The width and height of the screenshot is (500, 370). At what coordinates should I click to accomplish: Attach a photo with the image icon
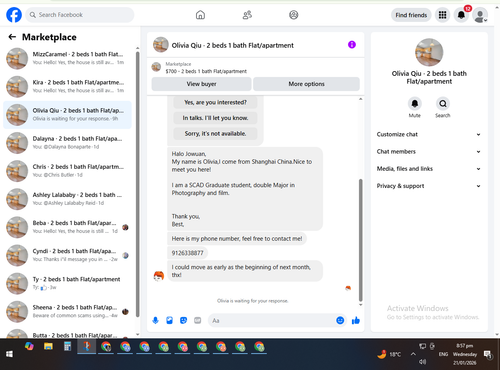coord(169,320)
